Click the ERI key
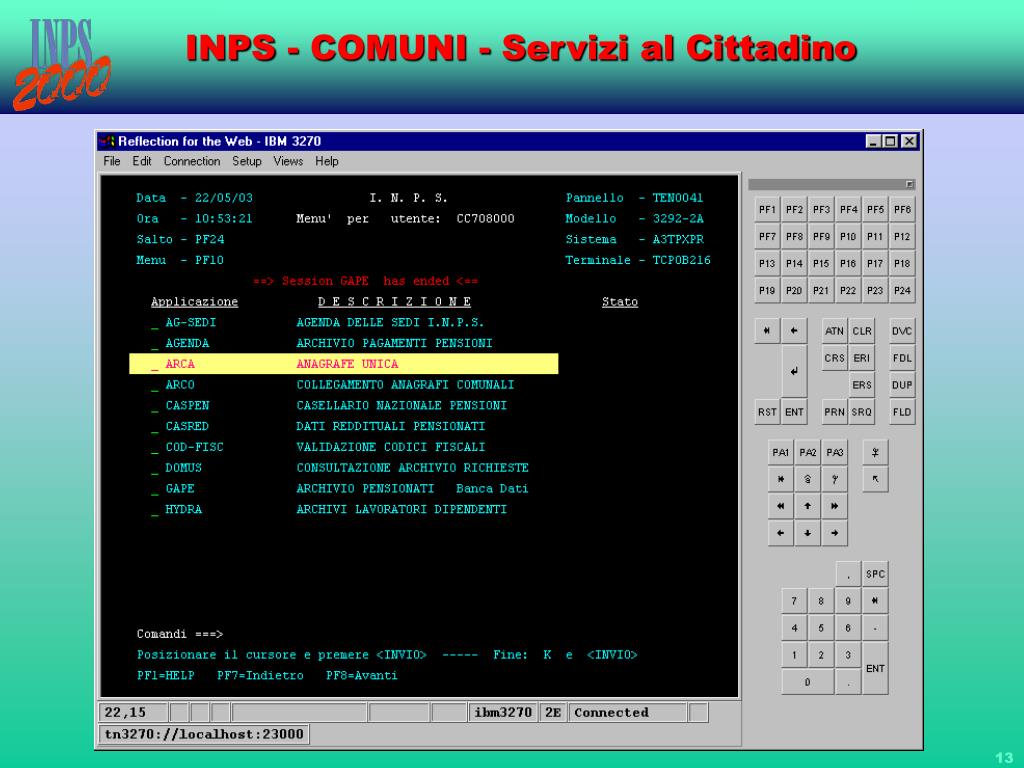Screen dimensions: 1024x768 coord(861,358)
